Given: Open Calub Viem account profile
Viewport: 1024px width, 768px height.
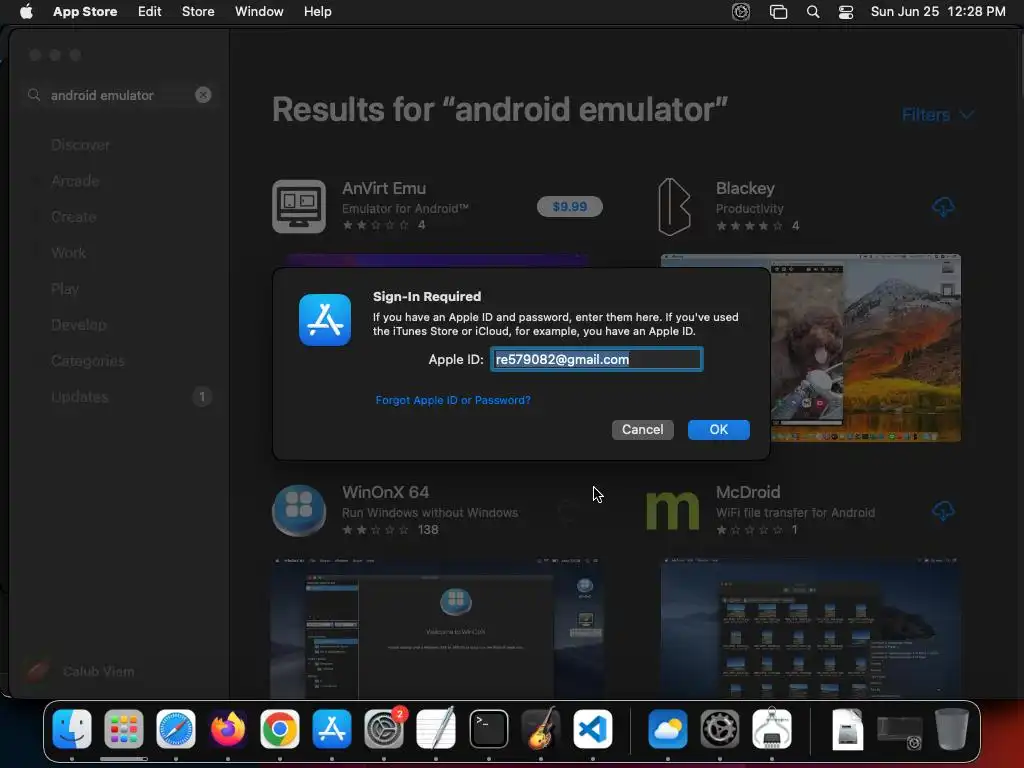Looking at the screenshot, I should [79, 671].
